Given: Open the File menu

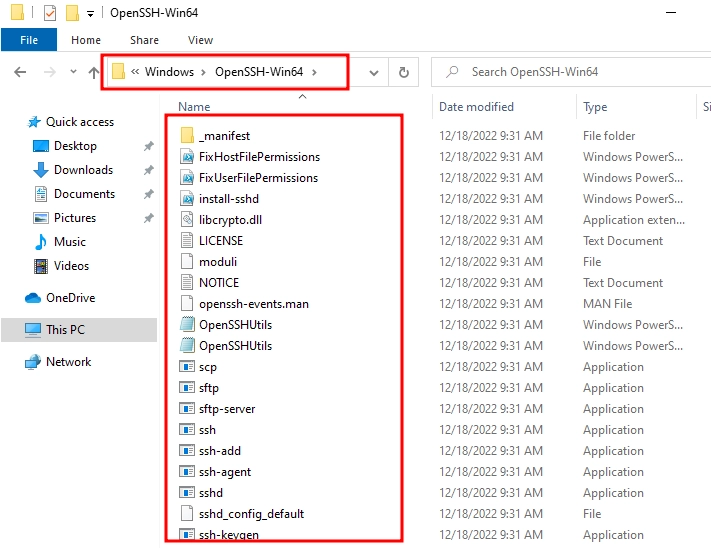Looking at the screenshot, I should (x=29, y=40).
